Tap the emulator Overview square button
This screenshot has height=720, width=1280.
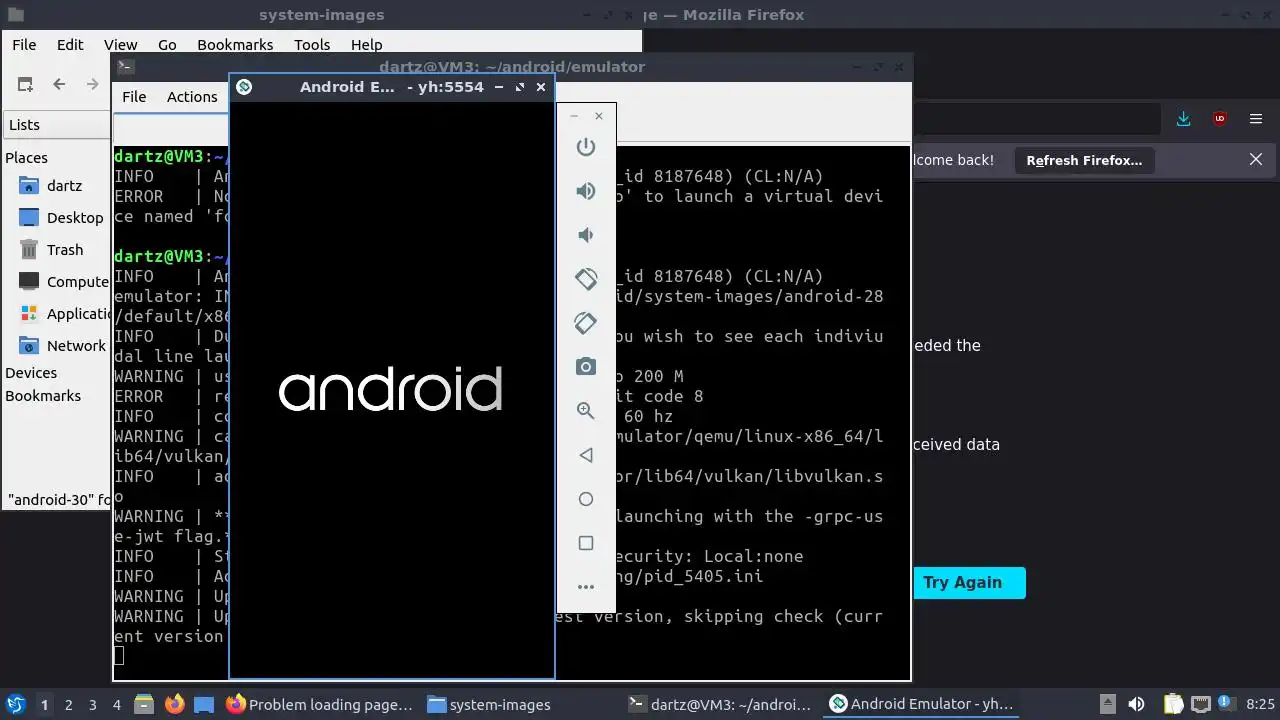click(586, 543)
